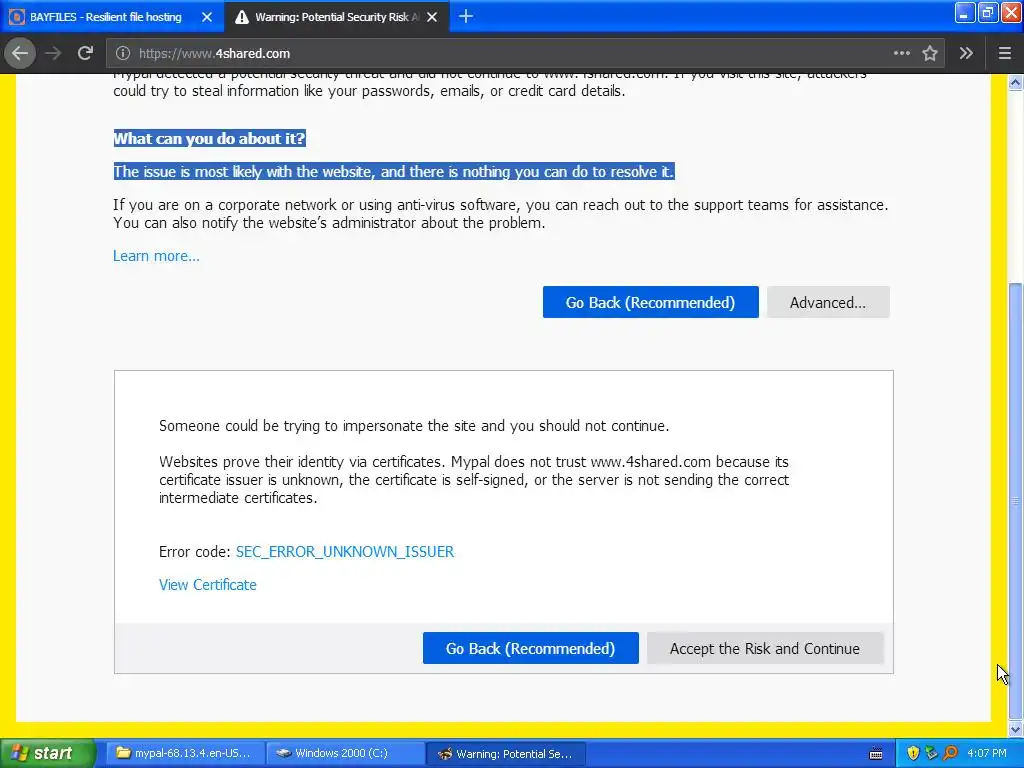The width and height of the screenshot is (1024, 768).
Task: Click the Forward arrow in toolbar
Action: (53, 53)
